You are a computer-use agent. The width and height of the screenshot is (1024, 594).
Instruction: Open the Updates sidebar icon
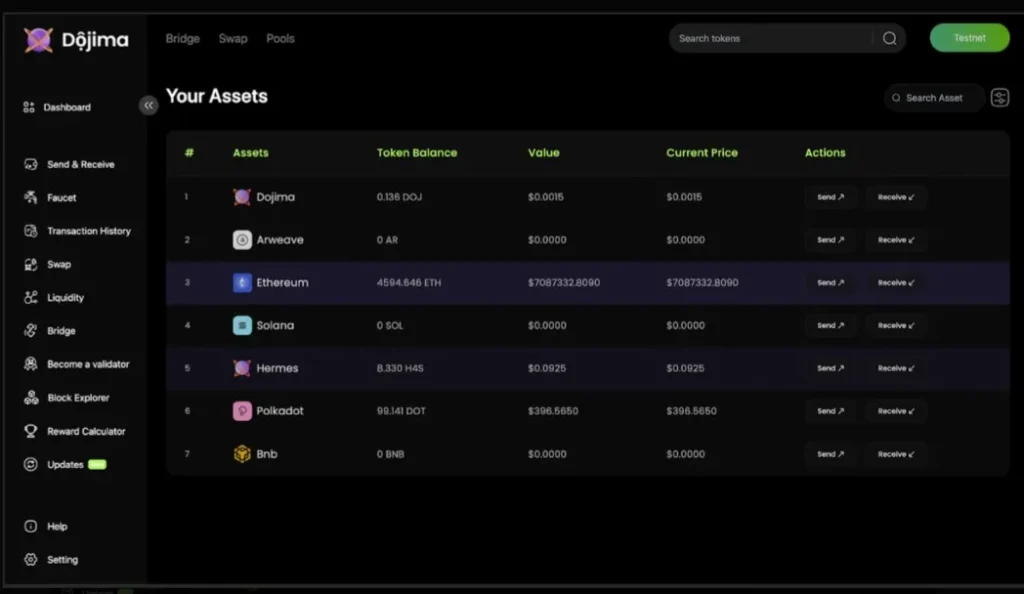[31, 464]
